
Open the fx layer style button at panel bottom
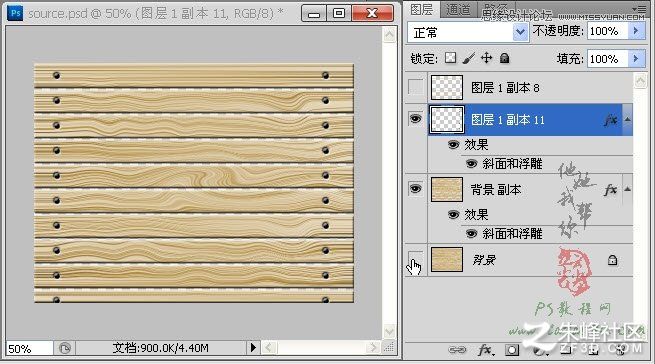pos(485,349)
